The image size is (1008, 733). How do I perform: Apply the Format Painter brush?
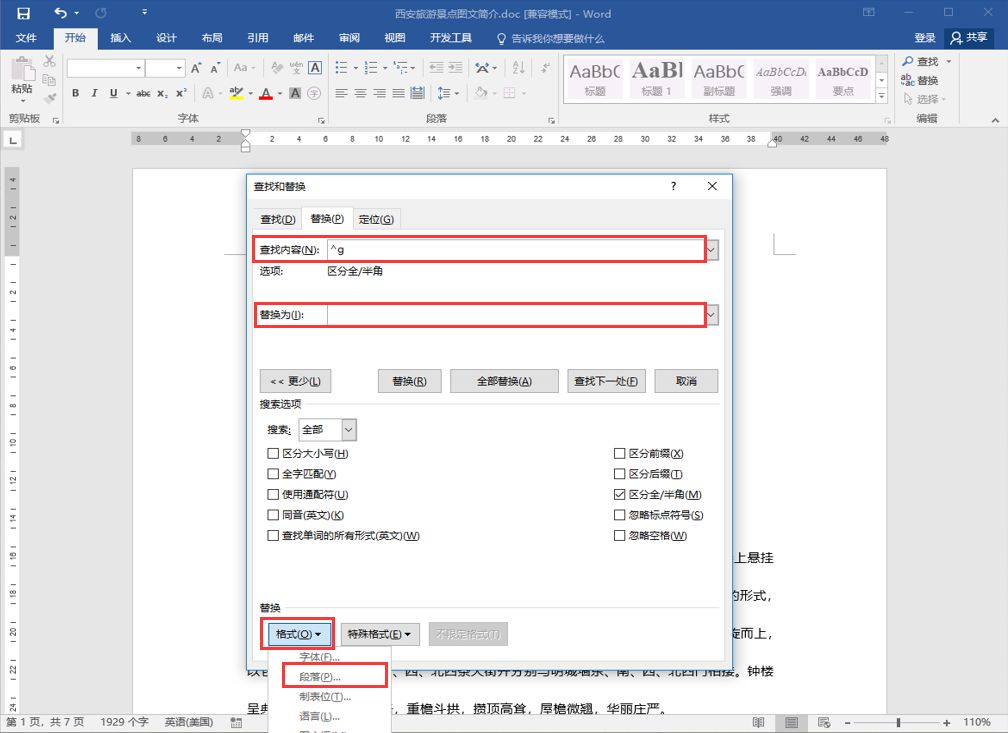pos(50,98)
